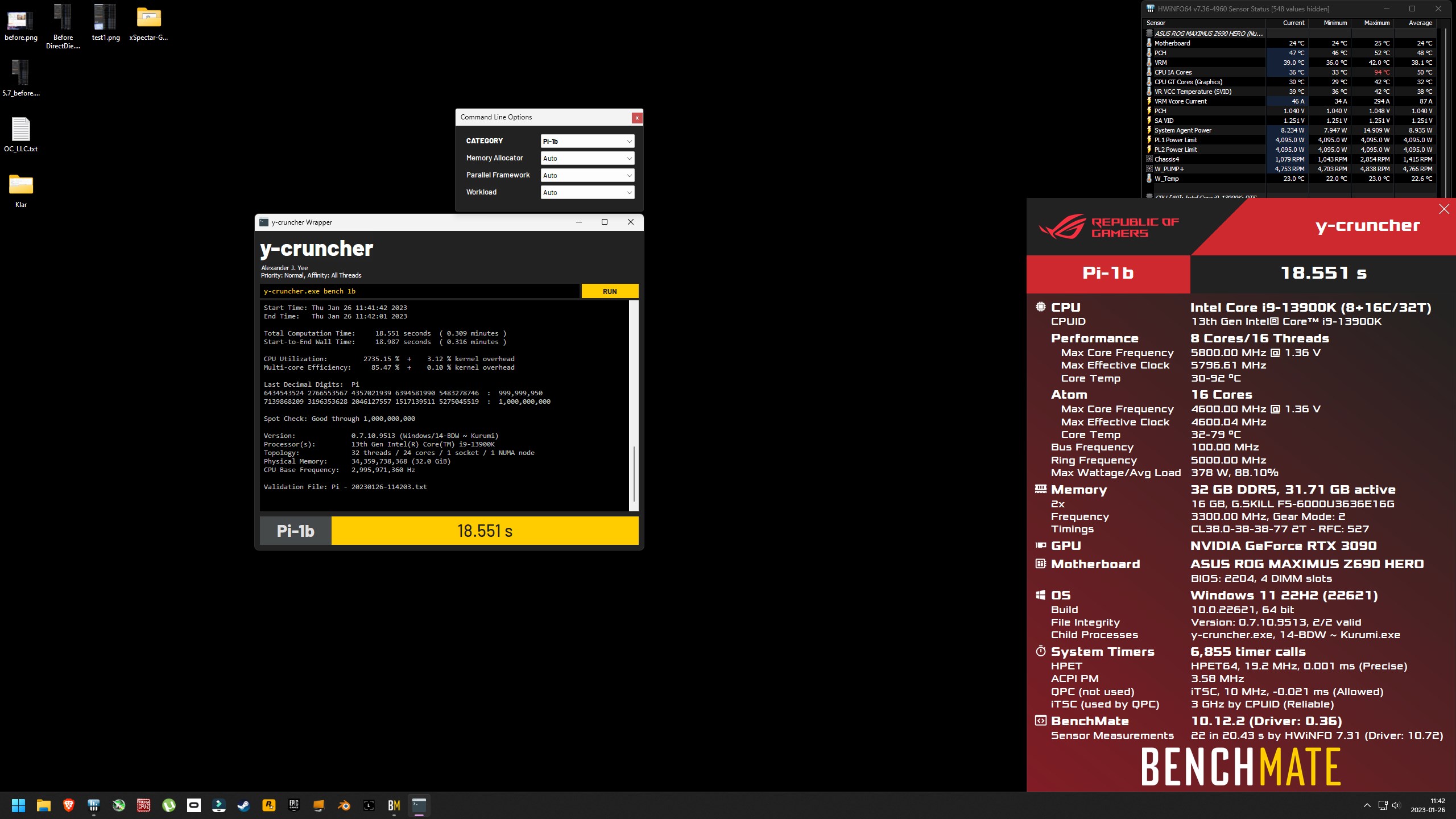Open BenchMate BM icon in taskbar
Image resolution: width=1456 pixels, height=819 pixels.
point(394,805)
